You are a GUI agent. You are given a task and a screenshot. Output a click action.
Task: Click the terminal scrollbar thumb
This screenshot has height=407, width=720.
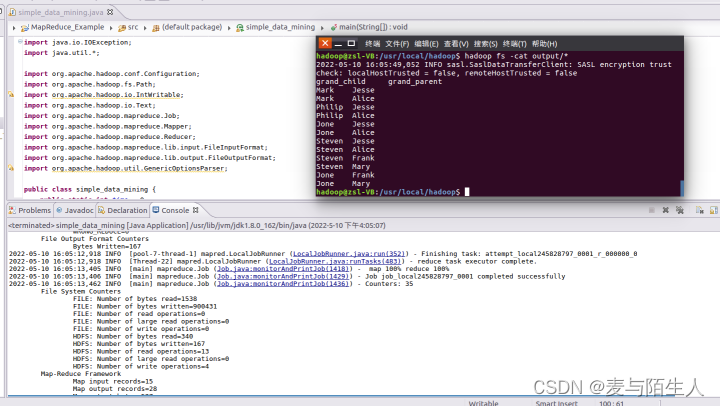[682, 188]
